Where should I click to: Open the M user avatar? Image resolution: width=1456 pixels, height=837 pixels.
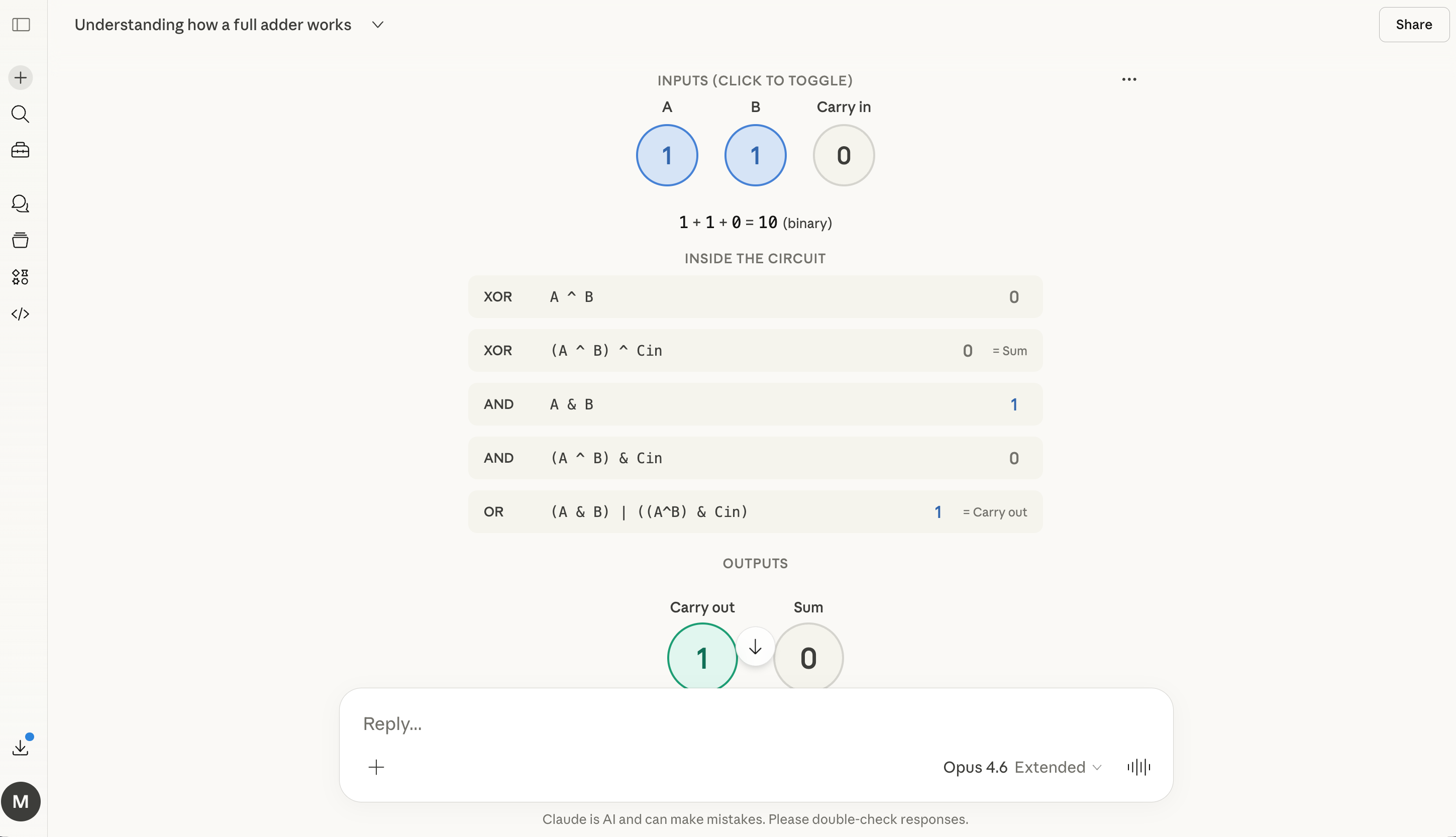(x=21, y=801)
